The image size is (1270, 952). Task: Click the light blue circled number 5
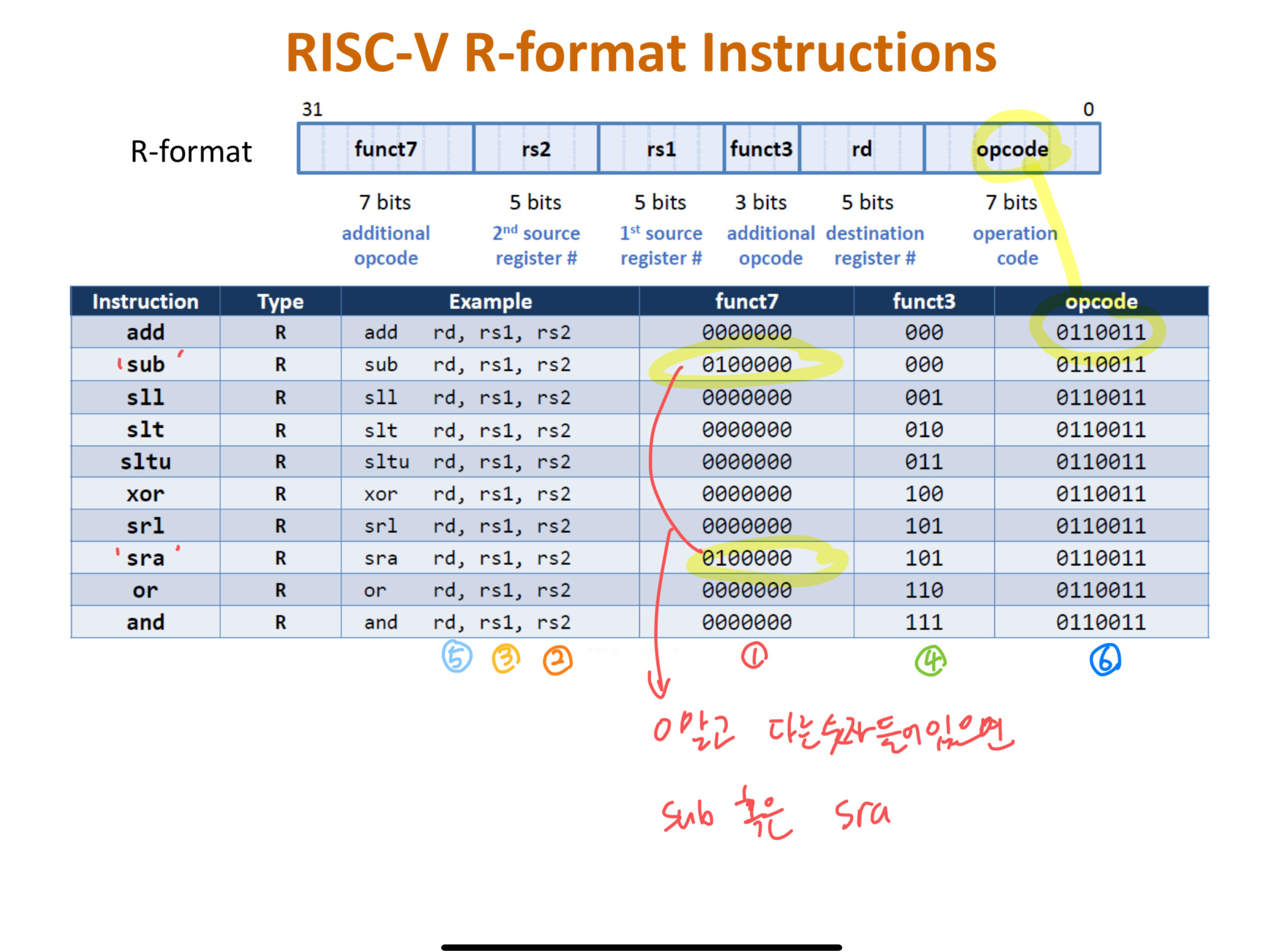pyautogui.click(x=456, y=656)
